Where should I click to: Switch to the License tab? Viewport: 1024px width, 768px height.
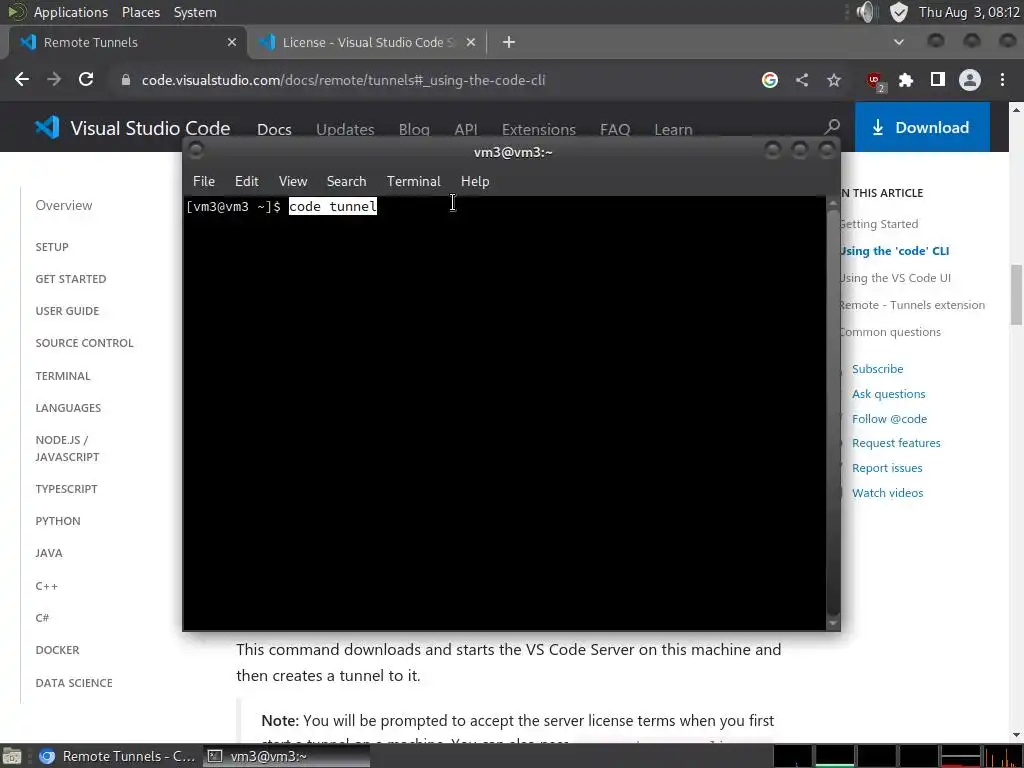tap(368, 42)
